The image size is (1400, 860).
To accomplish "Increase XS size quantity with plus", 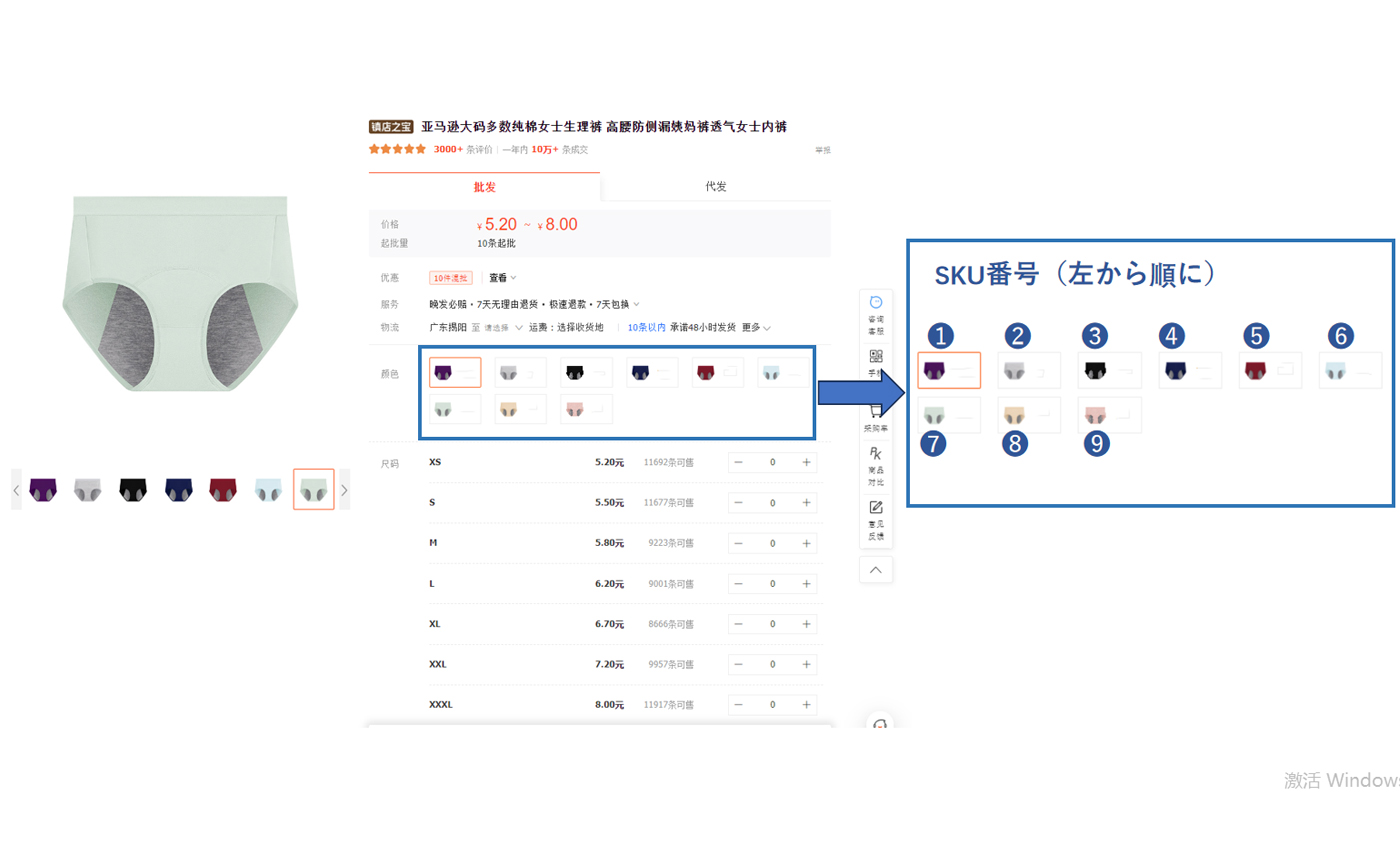I will click(806, 463).
